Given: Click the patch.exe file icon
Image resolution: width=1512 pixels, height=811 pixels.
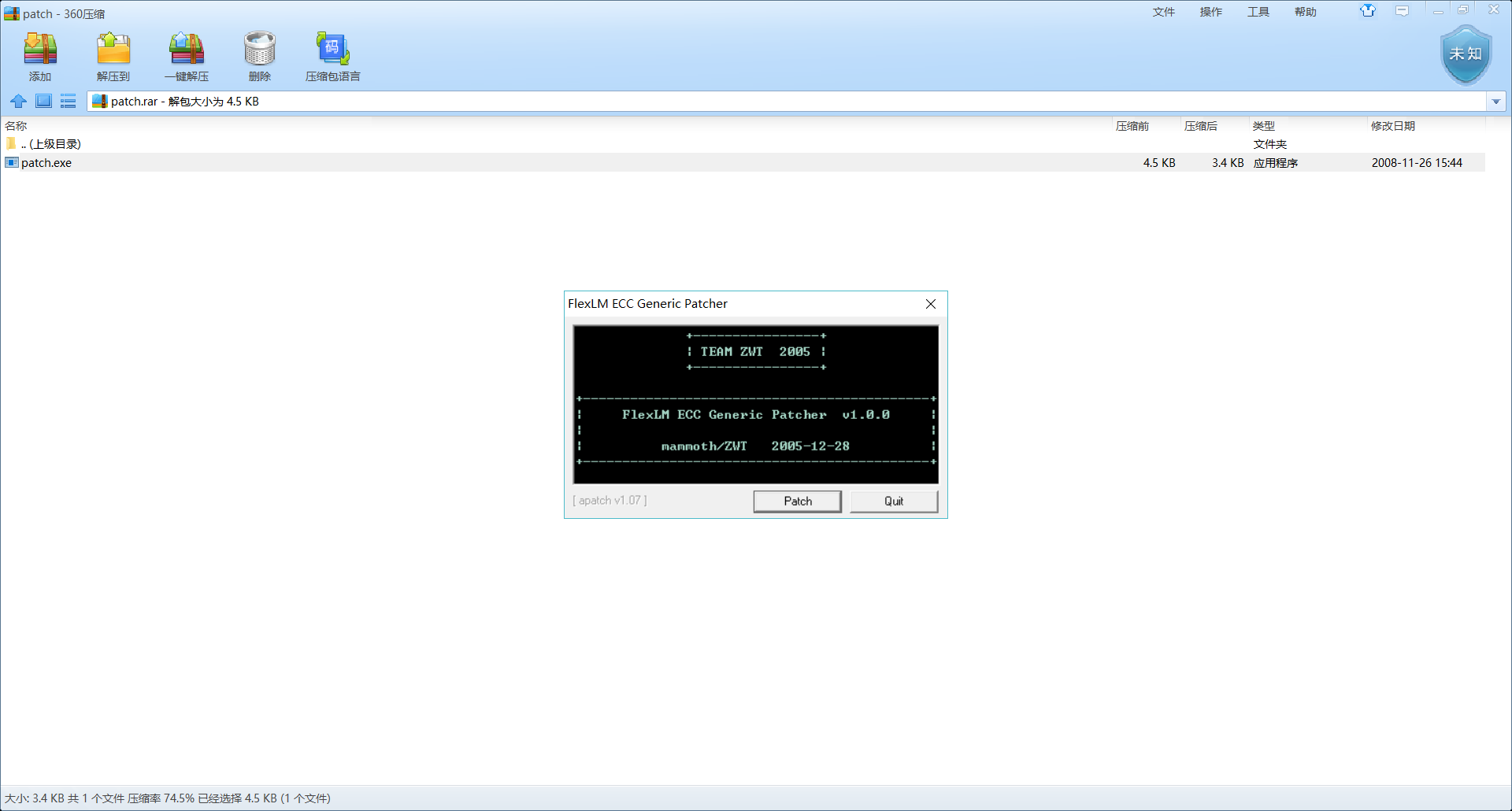Looking at the screenshot, I should (12, 162).
